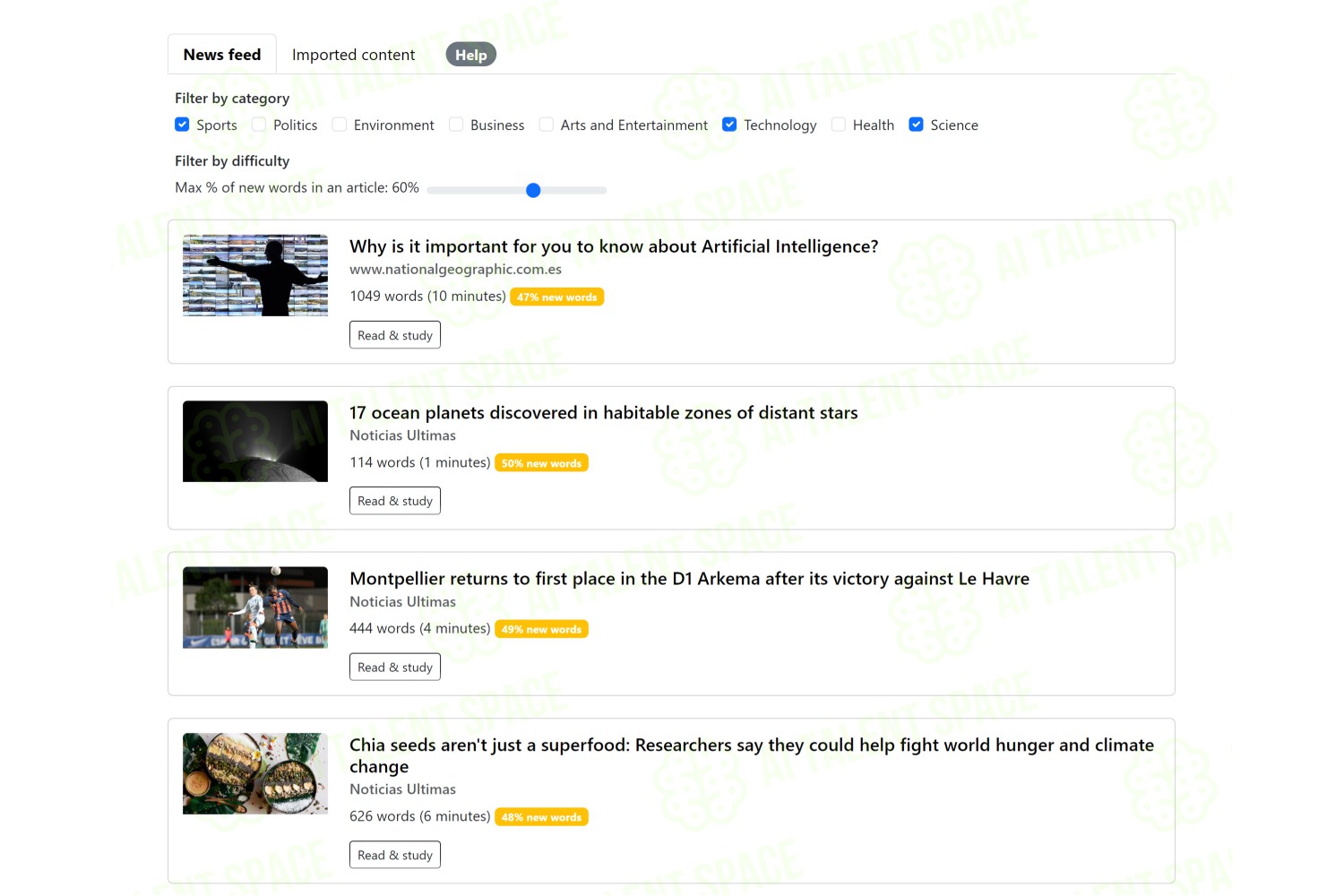
Task: Enable the Environment category checkbox
Action: (x=340, y=125)
